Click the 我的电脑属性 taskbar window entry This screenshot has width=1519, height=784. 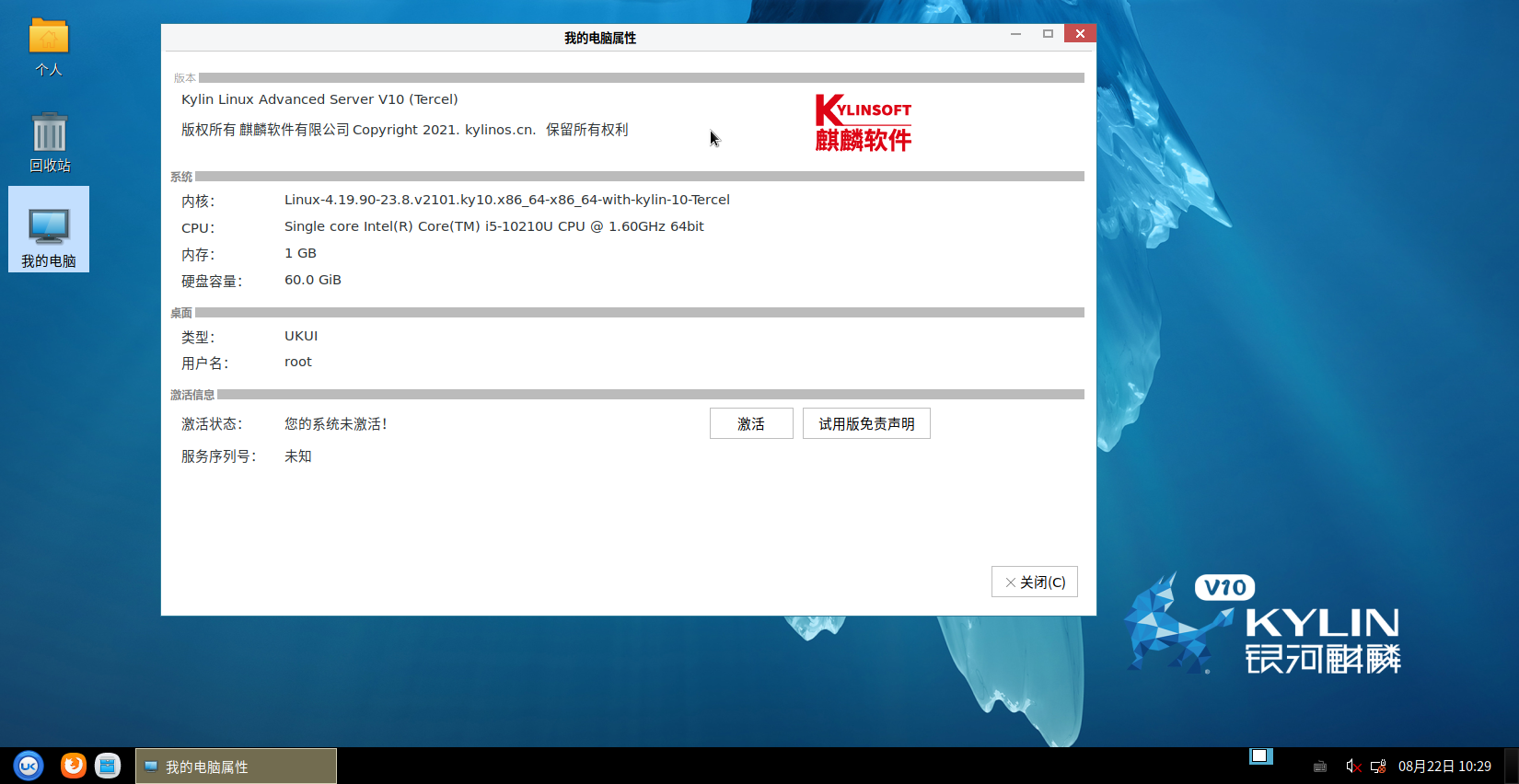[237, 767]
